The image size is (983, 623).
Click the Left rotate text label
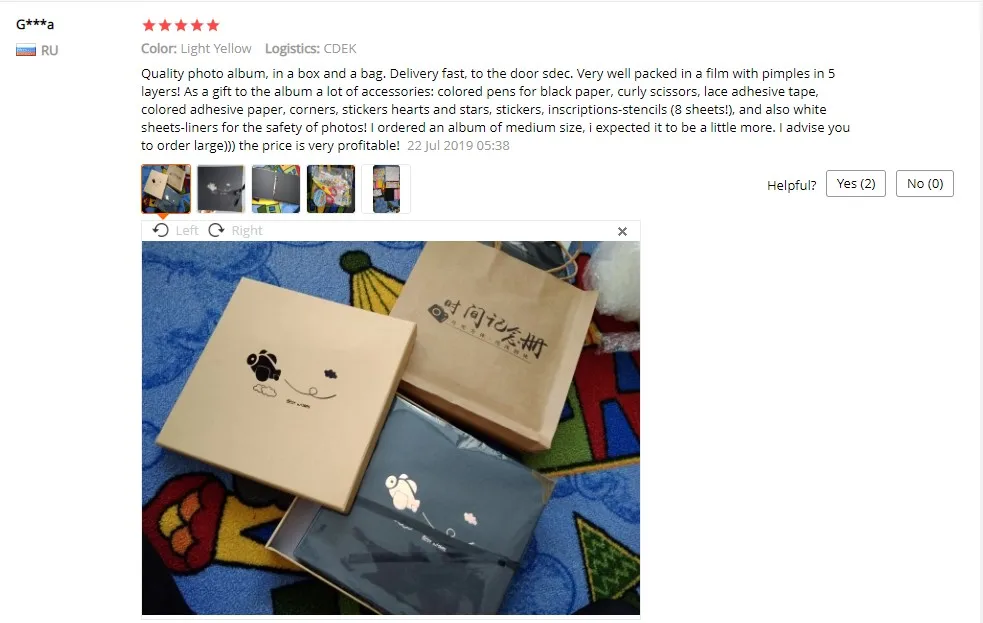pos(187,231)
